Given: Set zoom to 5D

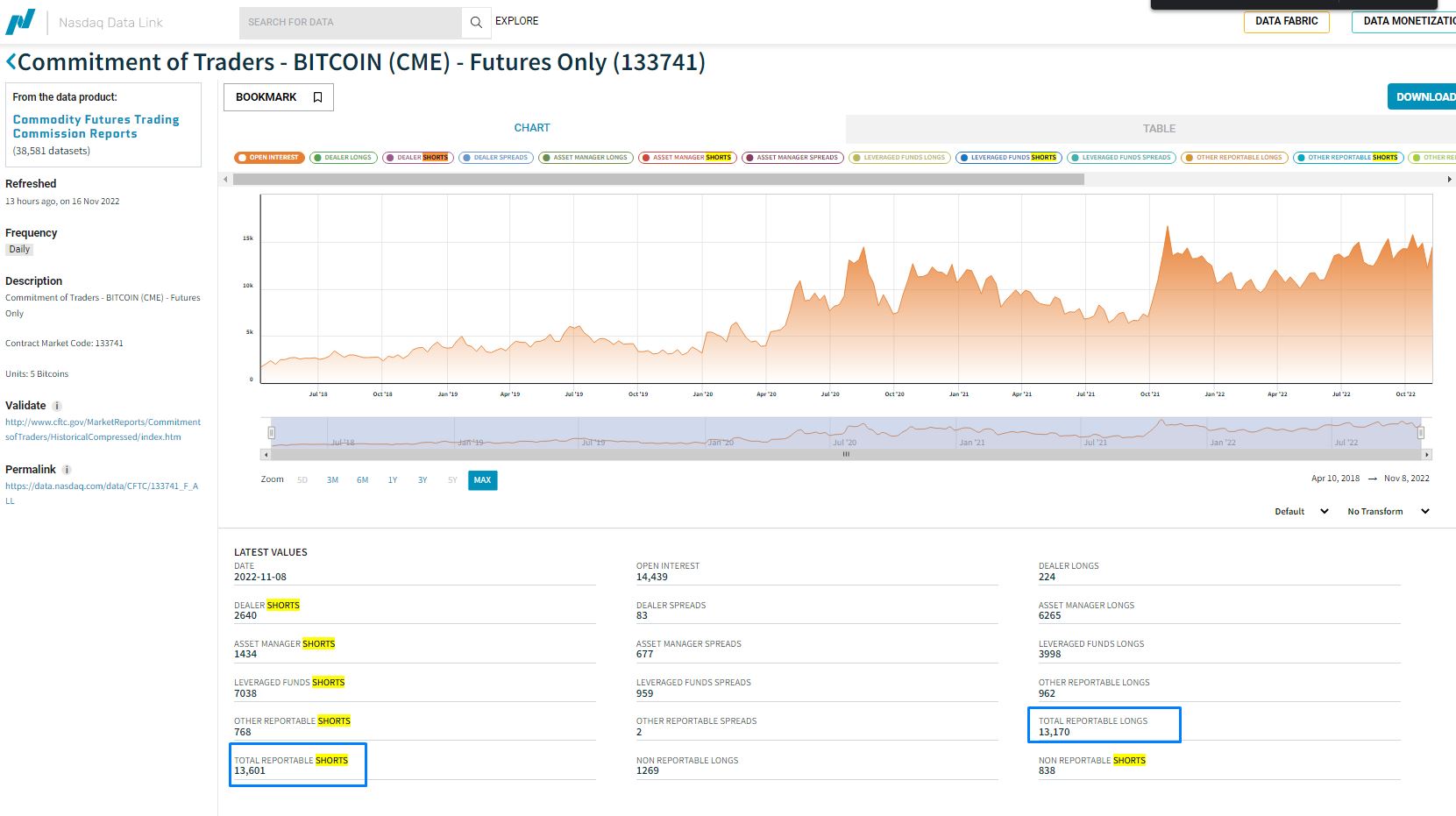Looking at the screenshot, I should (x=302, y=480).
